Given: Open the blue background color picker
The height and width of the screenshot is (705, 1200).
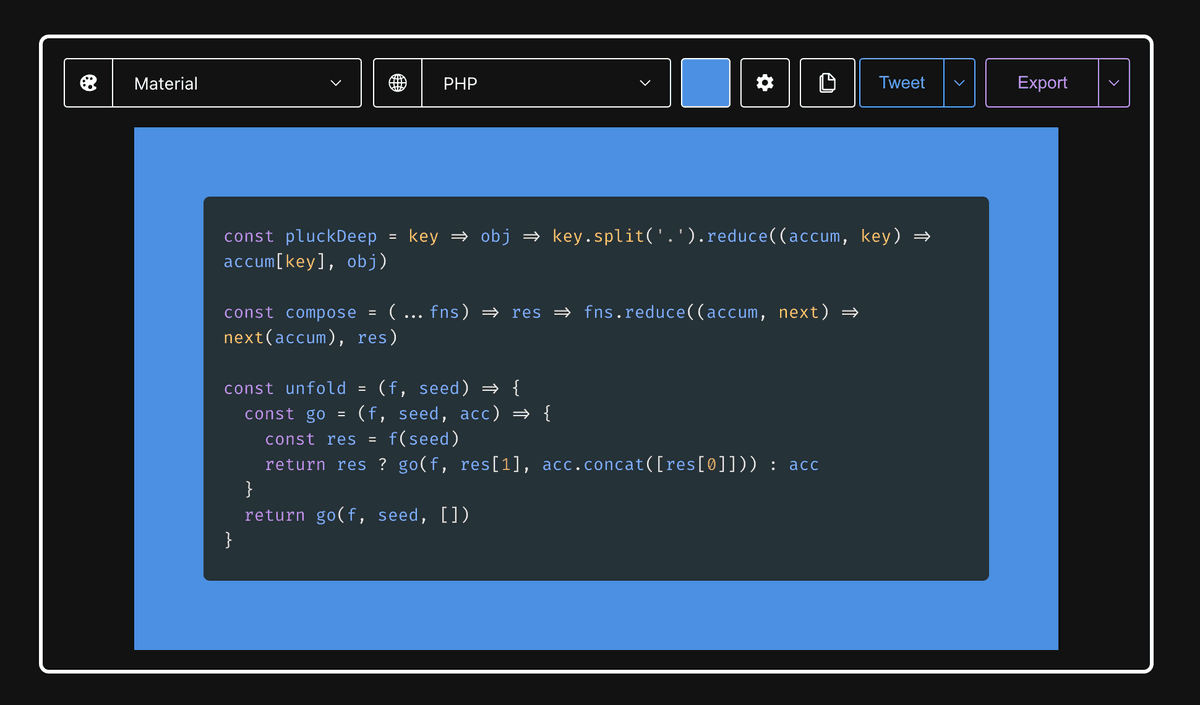Looking at the screenshot, I should (x=706, y=83).
